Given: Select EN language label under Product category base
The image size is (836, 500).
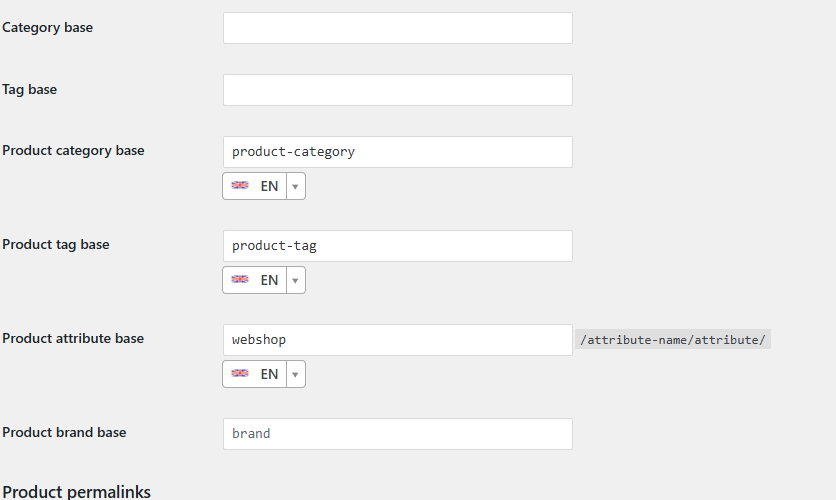Looking at the screenshot, I should (269, 186).
